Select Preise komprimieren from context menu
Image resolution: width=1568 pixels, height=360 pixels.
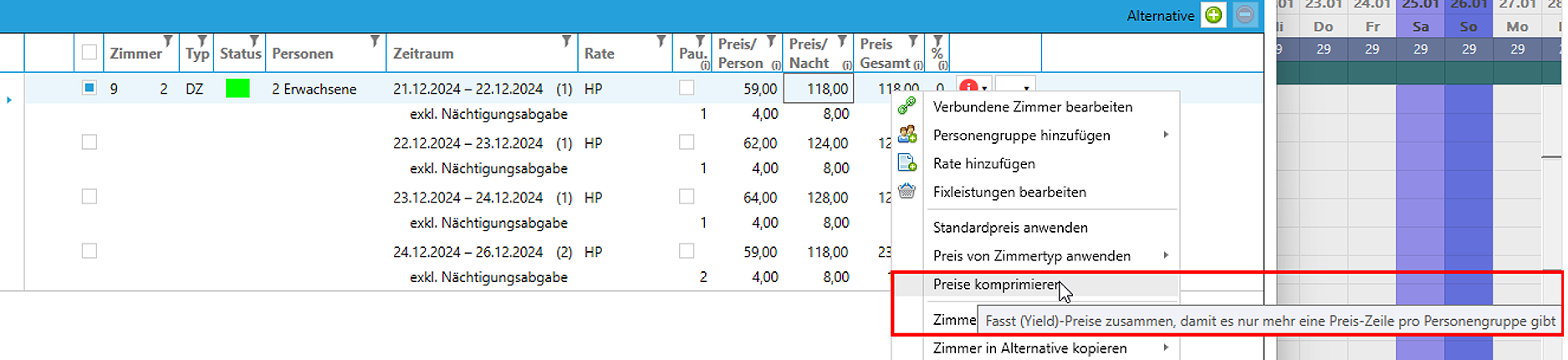[x=996, y=285]
